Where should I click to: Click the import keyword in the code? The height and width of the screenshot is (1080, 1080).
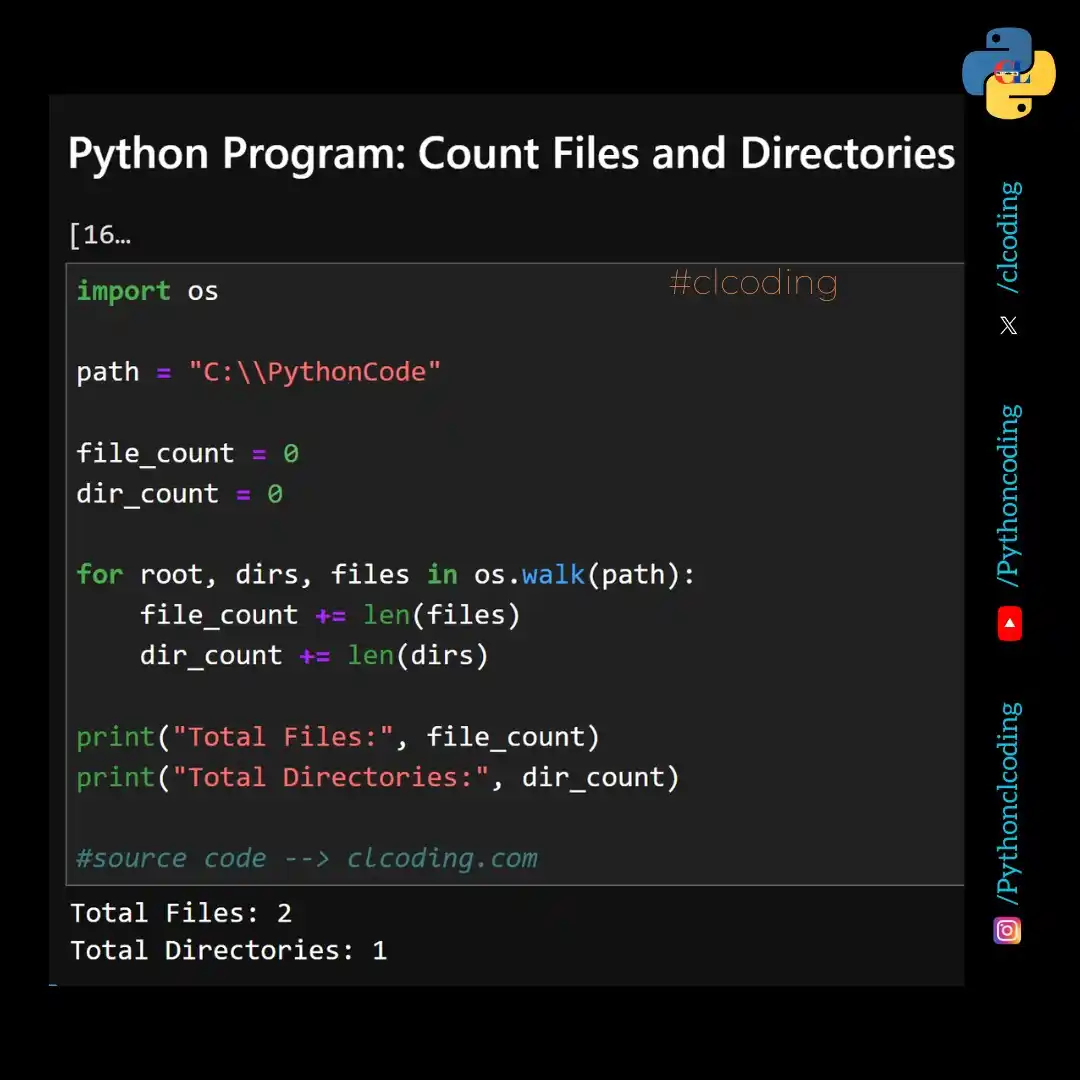pos(123,290)
